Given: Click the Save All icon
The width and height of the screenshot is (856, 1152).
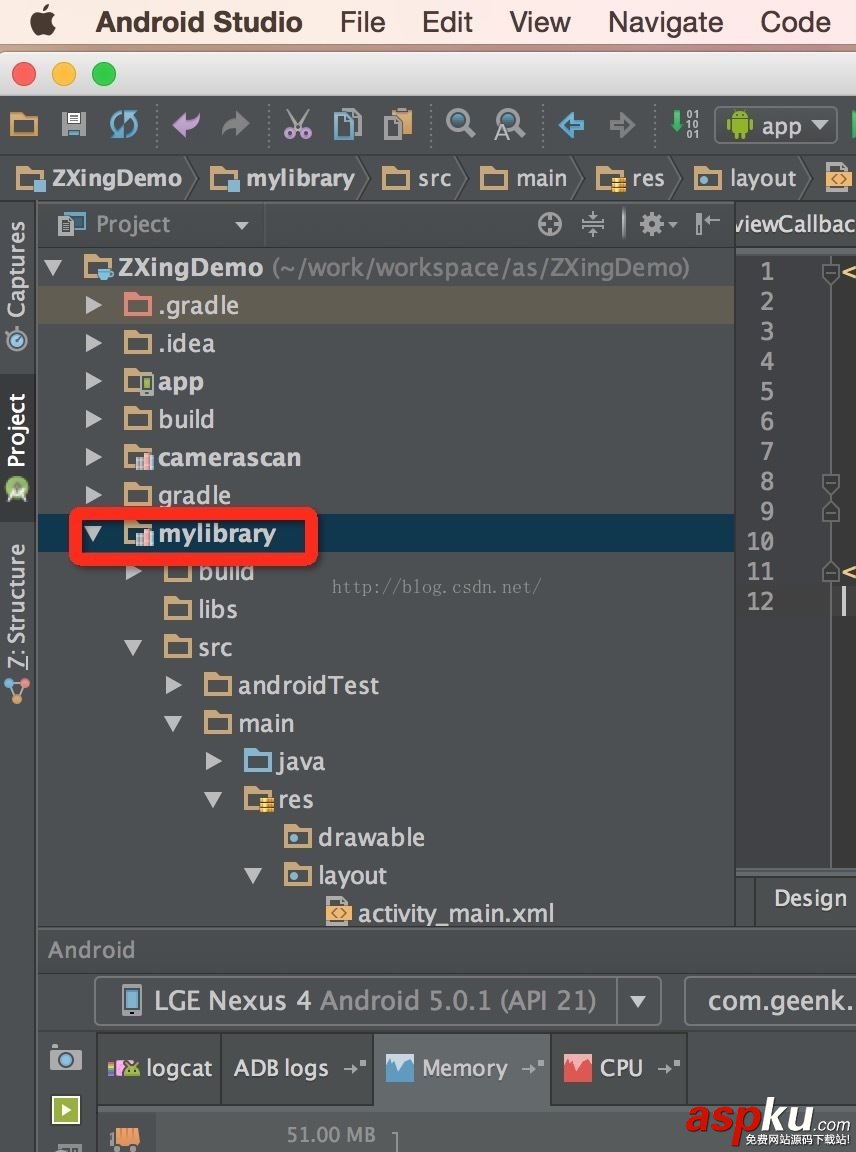Looking at the screenshot, I should point(72,124).
